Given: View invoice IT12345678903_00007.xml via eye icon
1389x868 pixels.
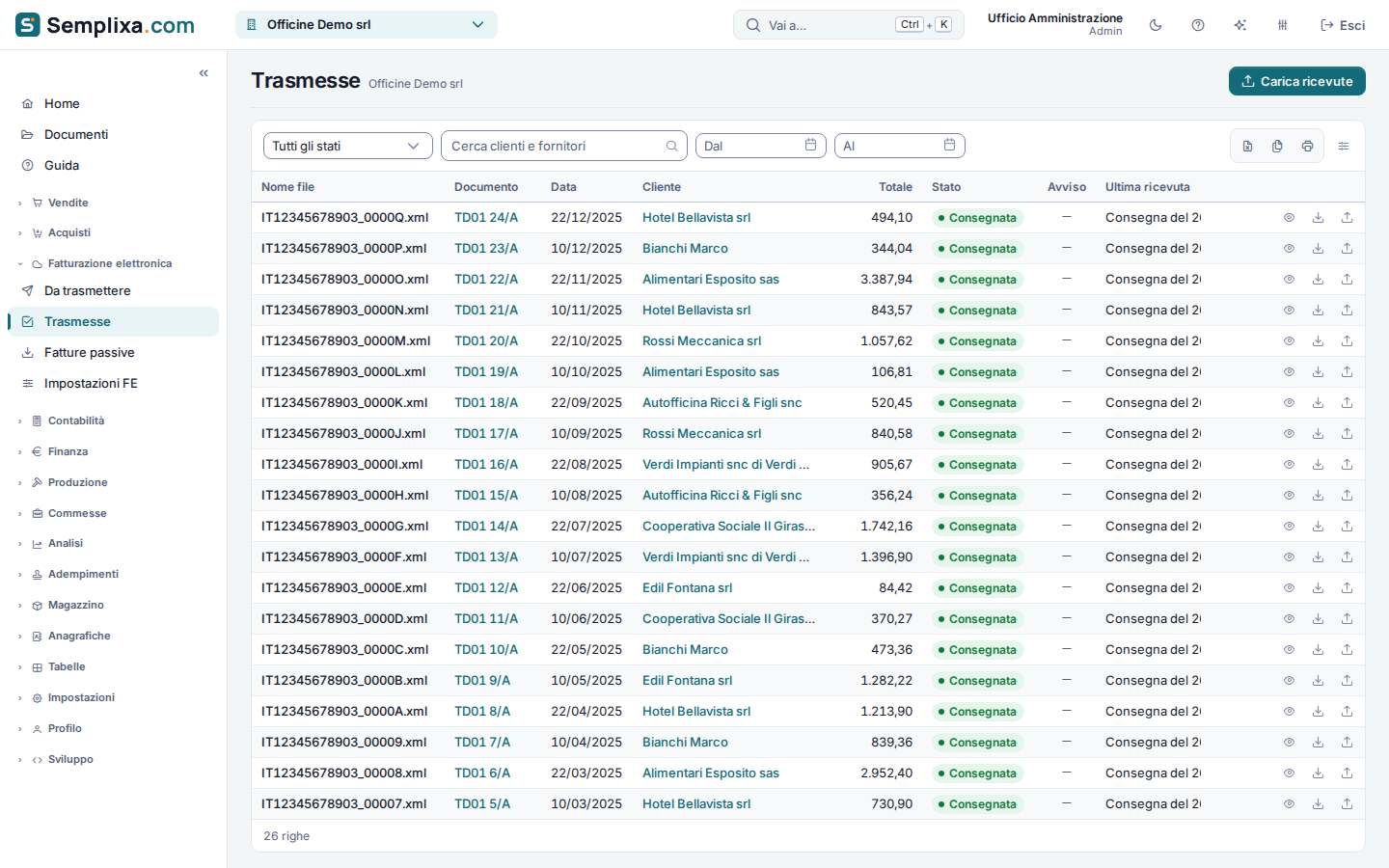Looking at the screenshot, I should click(x=1289, y=804).
